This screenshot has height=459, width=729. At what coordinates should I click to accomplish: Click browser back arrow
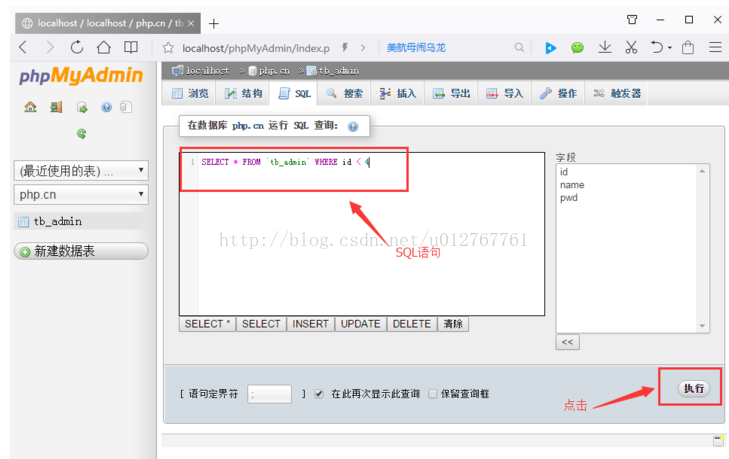coord(23,47)
